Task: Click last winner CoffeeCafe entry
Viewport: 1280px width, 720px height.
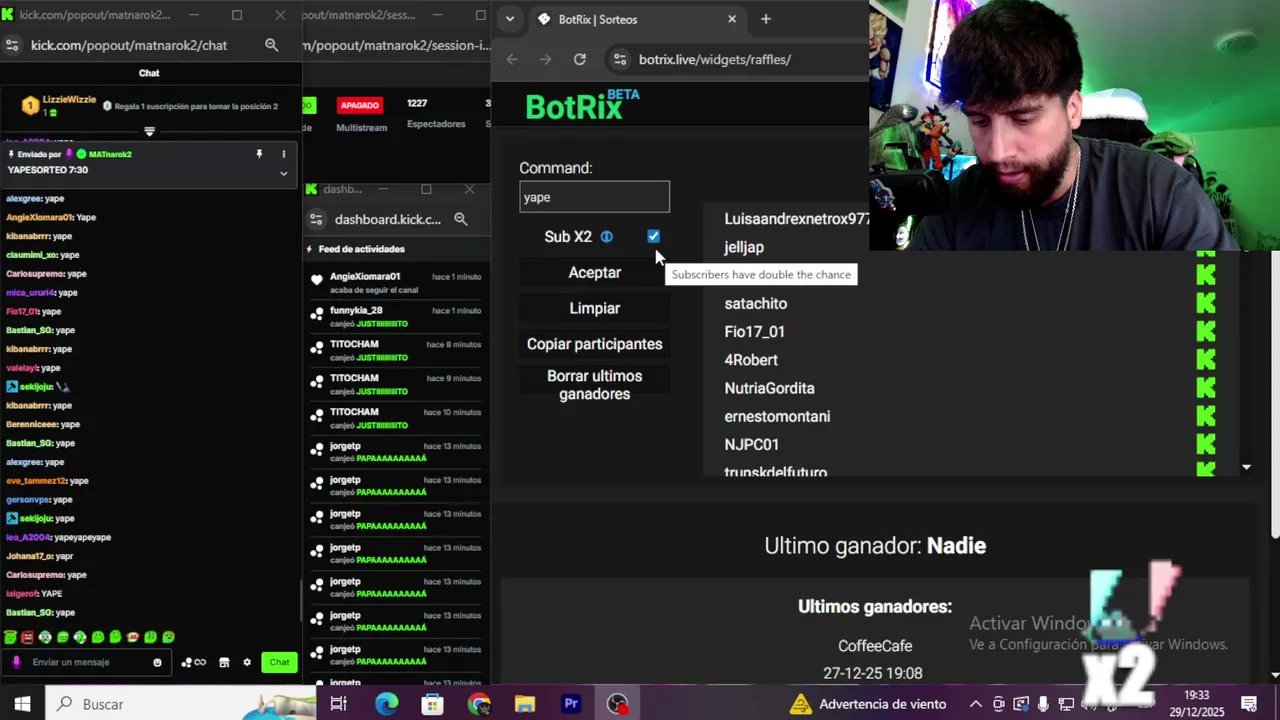Action: tap(875, 646)
